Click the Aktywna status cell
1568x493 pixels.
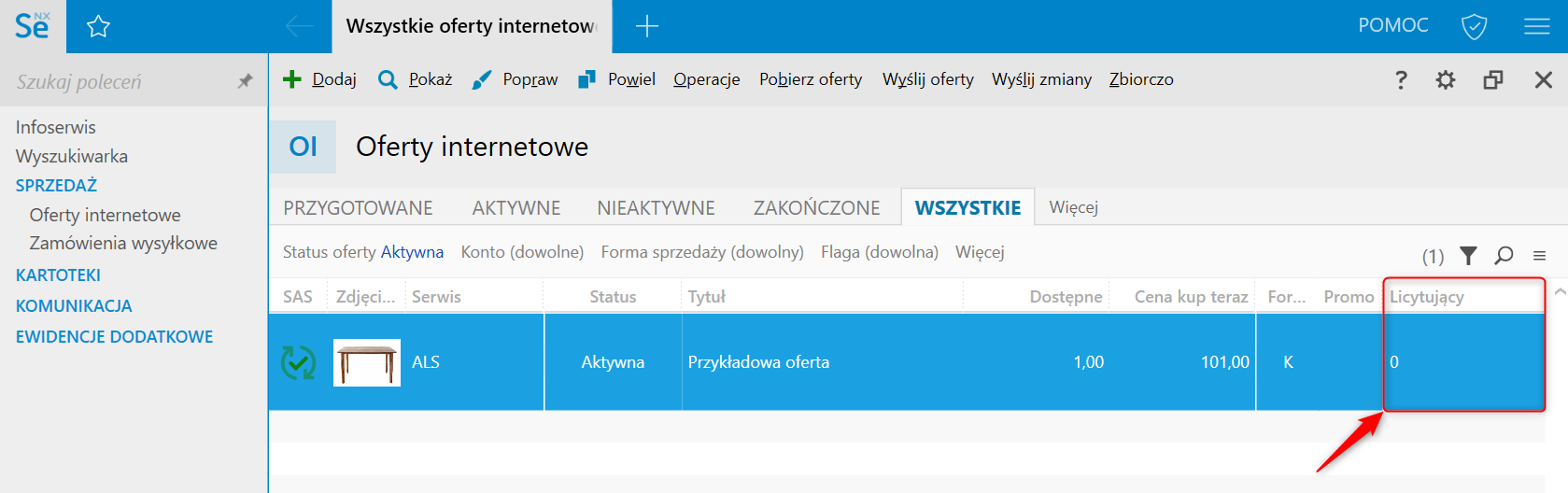click(x=613, y=362)
